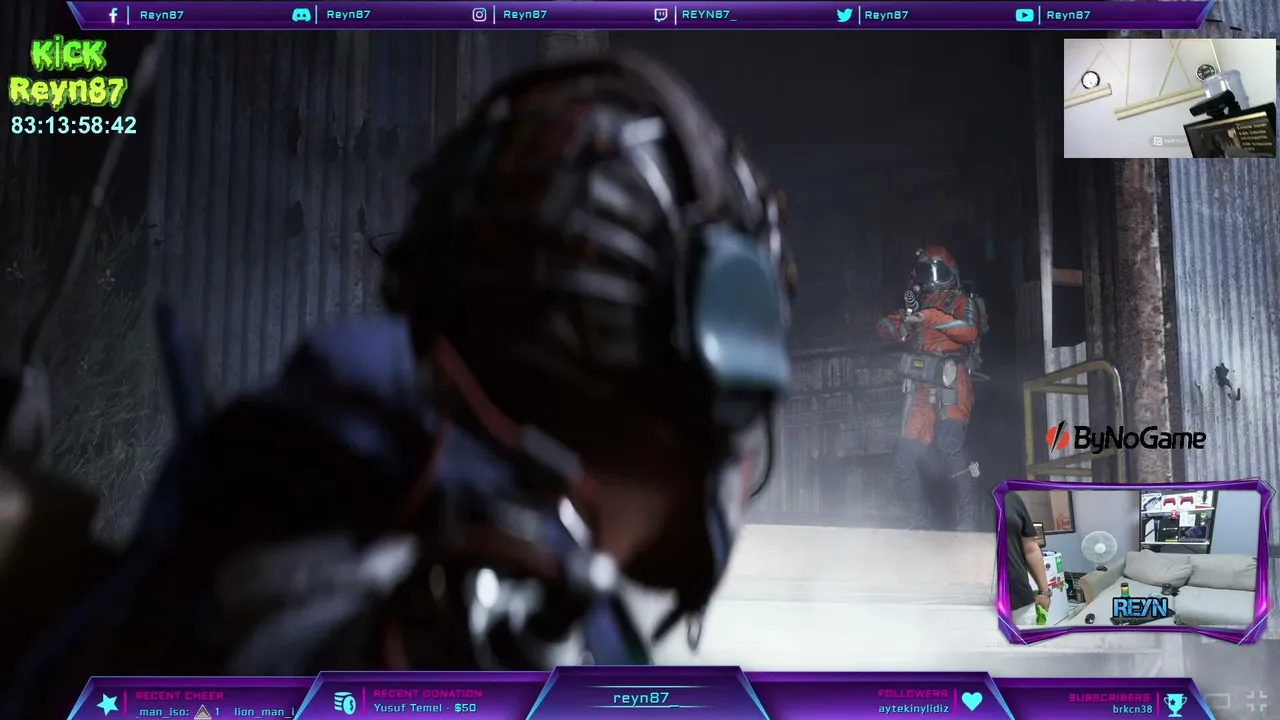Click the reyn87_ name in the bottom center
The height and width of the screenshot is (720, 1280).
pos(641,698)
